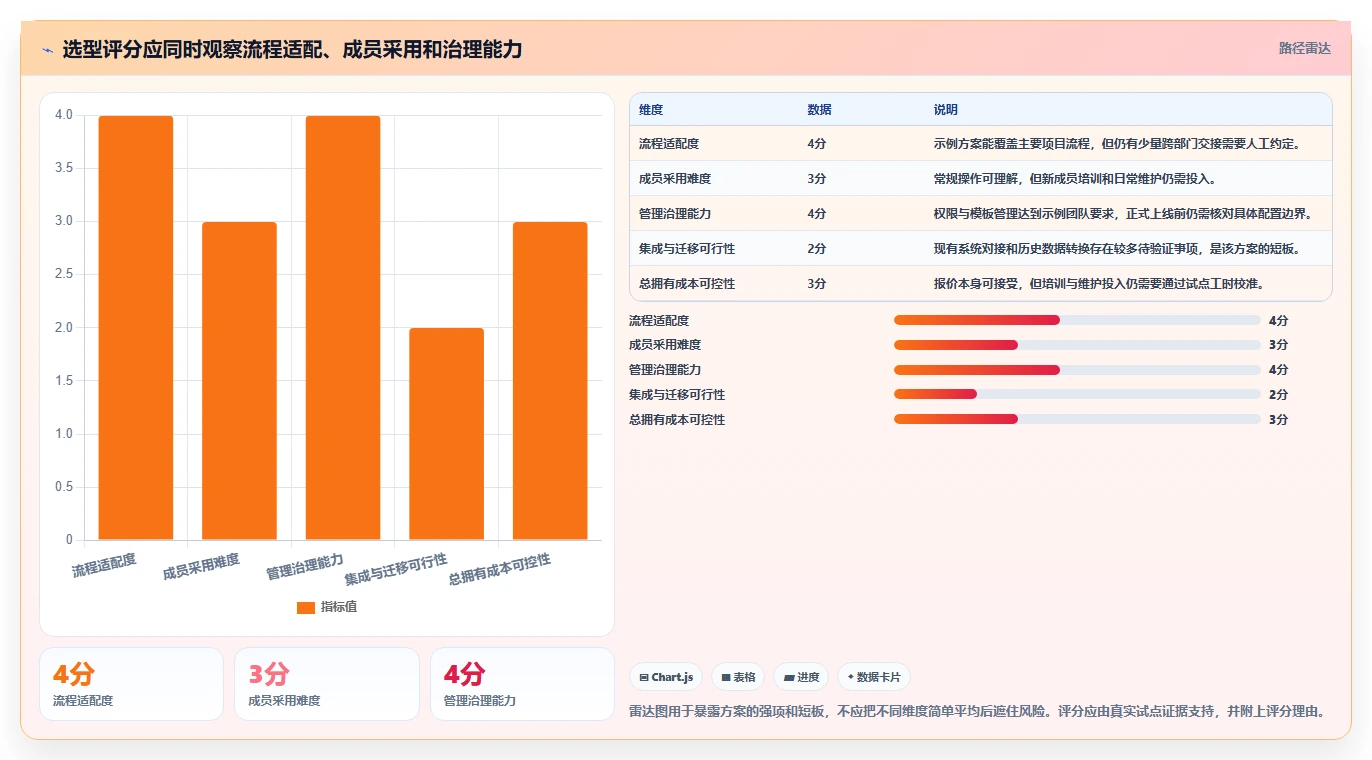
Task: Click the footer note about 雷达图
Action: pos(977,712)
